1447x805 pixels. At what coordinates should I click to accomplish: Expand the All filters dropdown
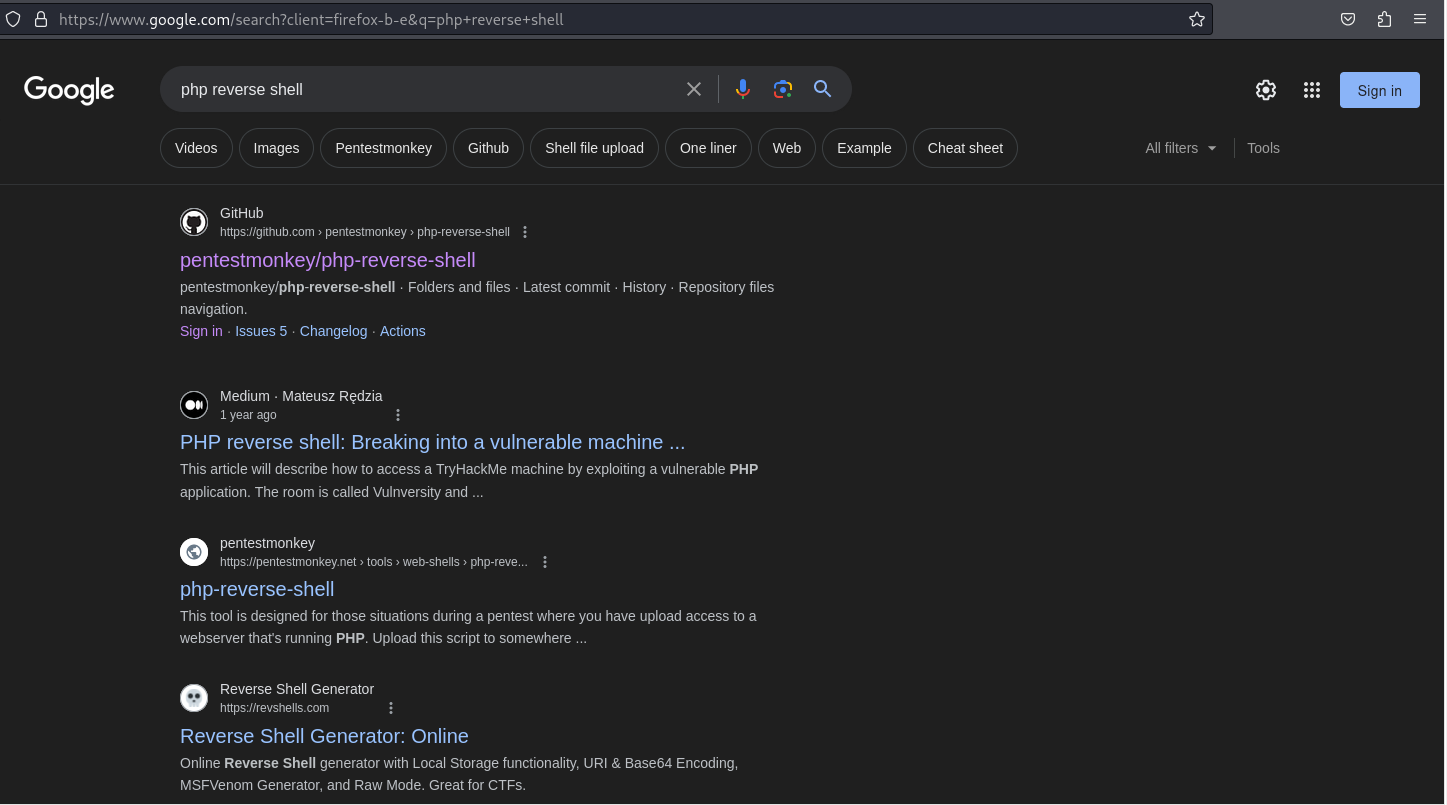click(1181, 148)
